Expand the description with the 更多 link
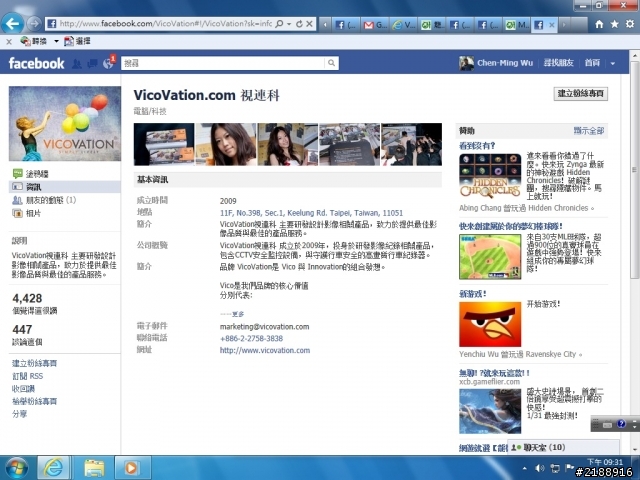 tap(236, 314)
